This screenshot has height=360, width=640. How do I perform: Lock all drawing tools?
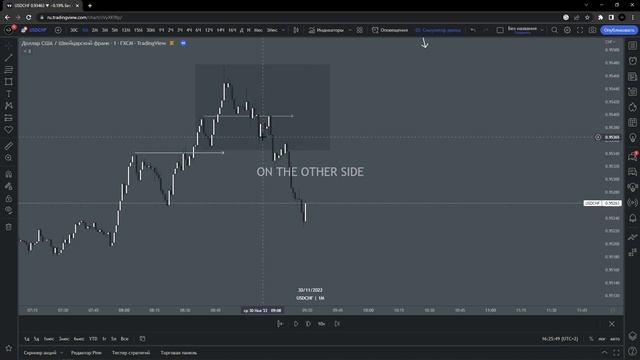click(9, 199)
